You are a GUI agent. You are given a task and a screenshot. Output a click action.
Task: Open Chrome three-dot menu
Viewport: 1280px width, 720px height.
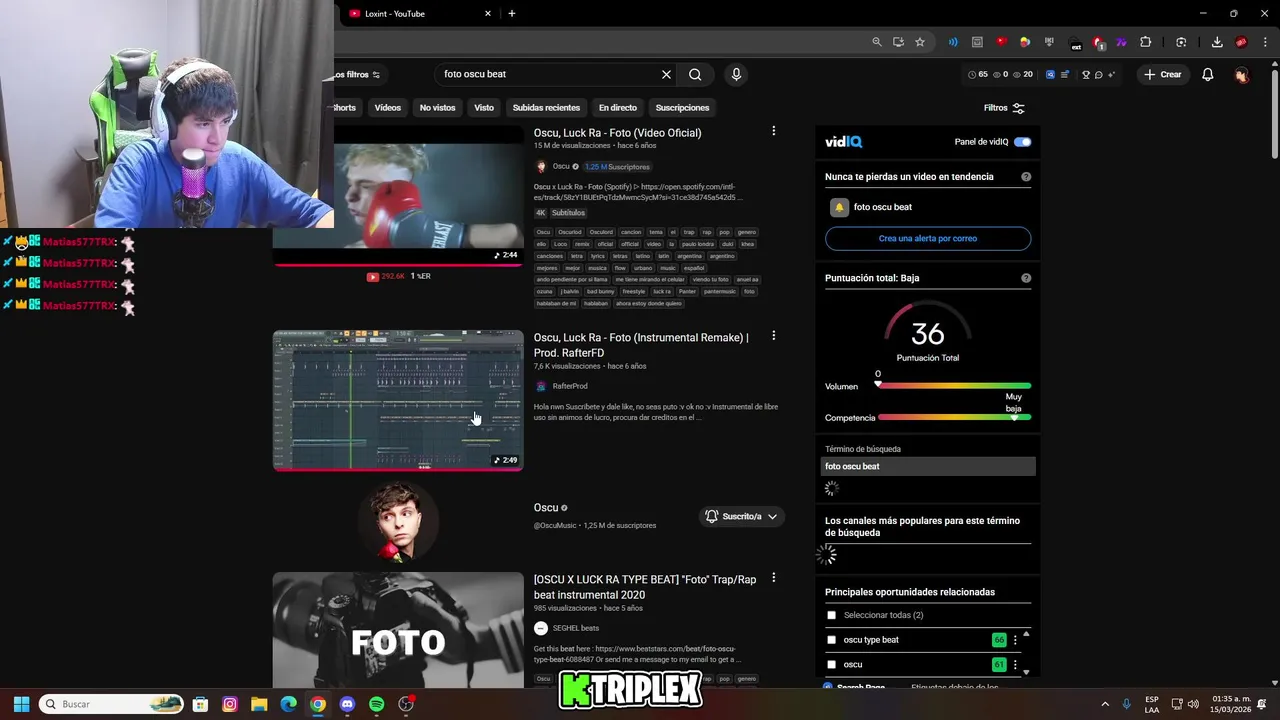[1264, 42]
